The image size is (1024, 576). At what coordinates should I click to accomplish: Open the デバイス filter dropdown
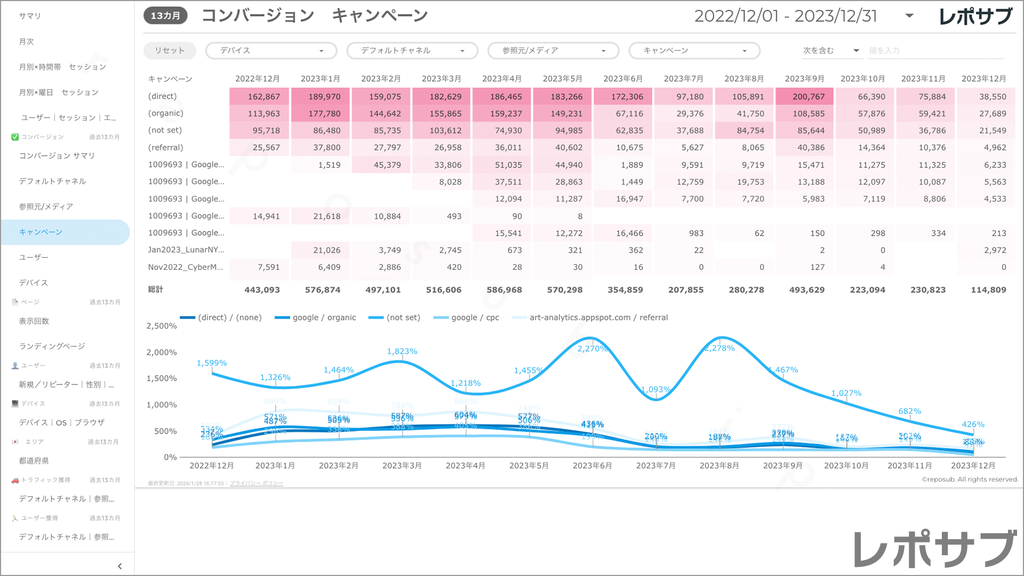click(270, 50)
